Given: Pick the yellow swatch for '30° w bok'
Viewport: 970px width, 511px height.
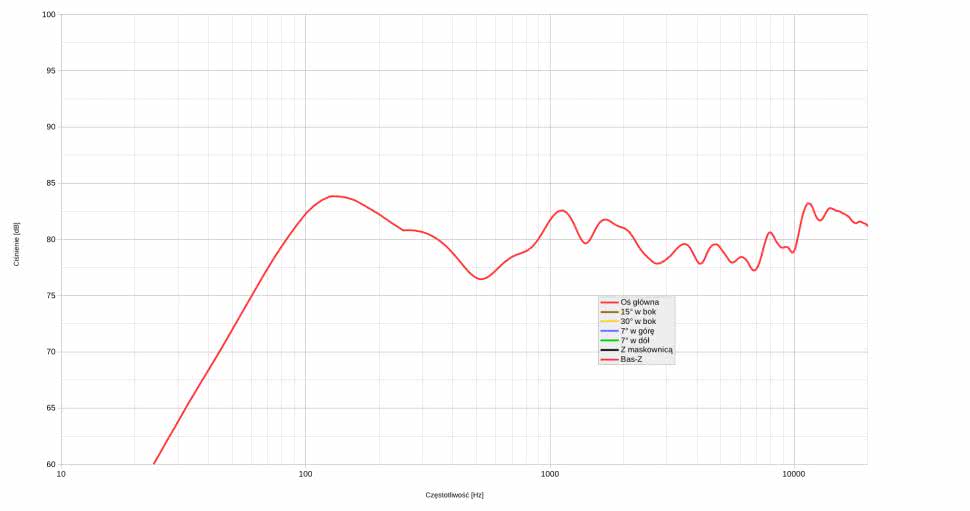Looking at the screenshot, I should 609,321.
